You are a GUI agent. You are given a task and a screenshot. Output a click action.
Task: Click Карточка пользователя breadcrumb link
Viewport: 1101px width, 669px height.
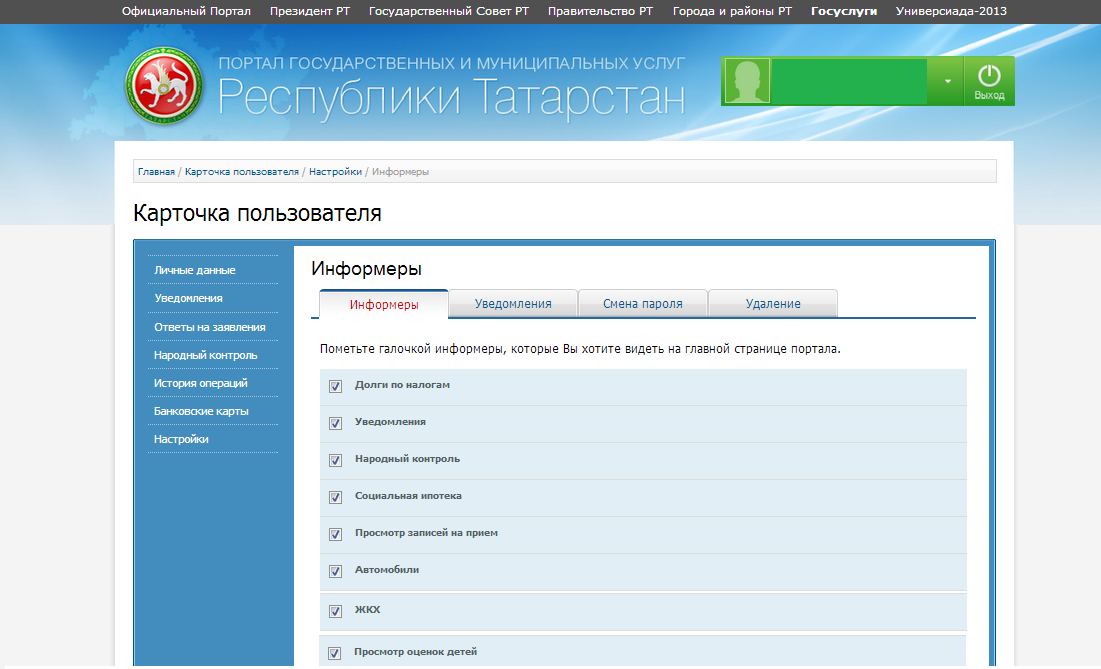pos(242,172)
